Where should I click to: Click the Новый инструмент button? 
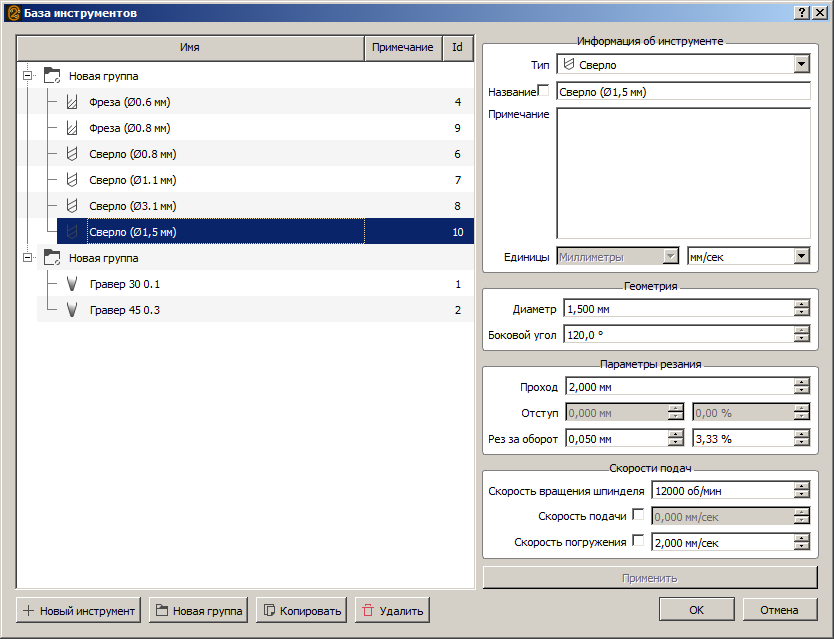(79, 610)
